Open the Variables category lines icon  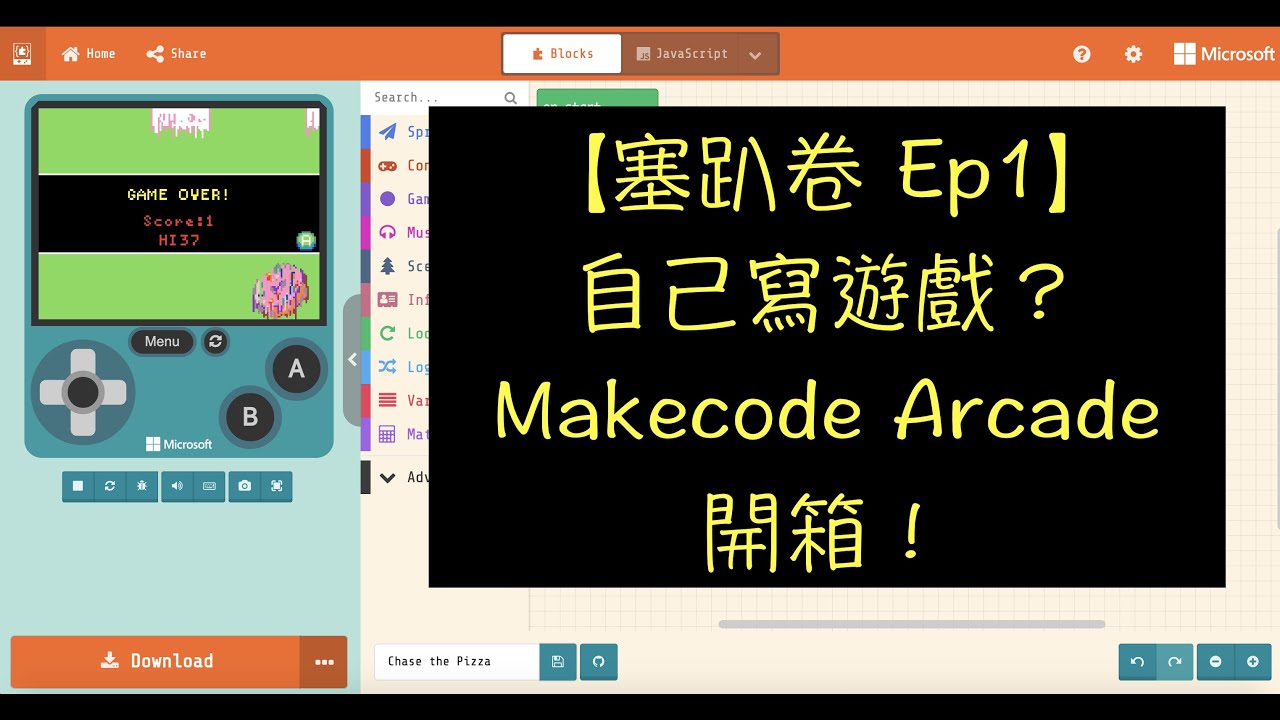[388, 400]
